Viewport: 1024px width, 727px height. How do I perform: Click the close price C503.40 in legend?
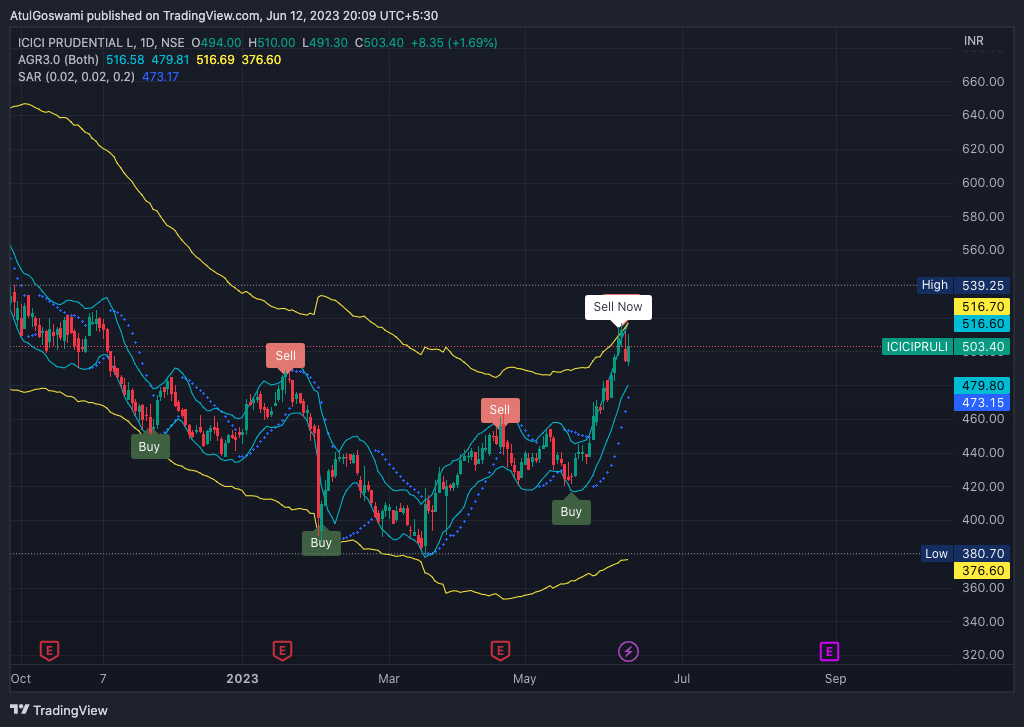pos(379,42)
